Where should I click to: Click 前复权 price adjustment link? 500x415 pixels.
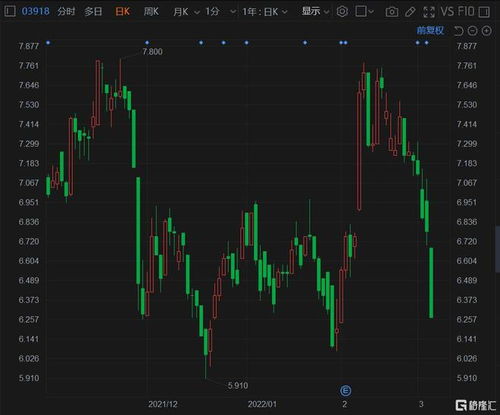[x=430, y=31]
